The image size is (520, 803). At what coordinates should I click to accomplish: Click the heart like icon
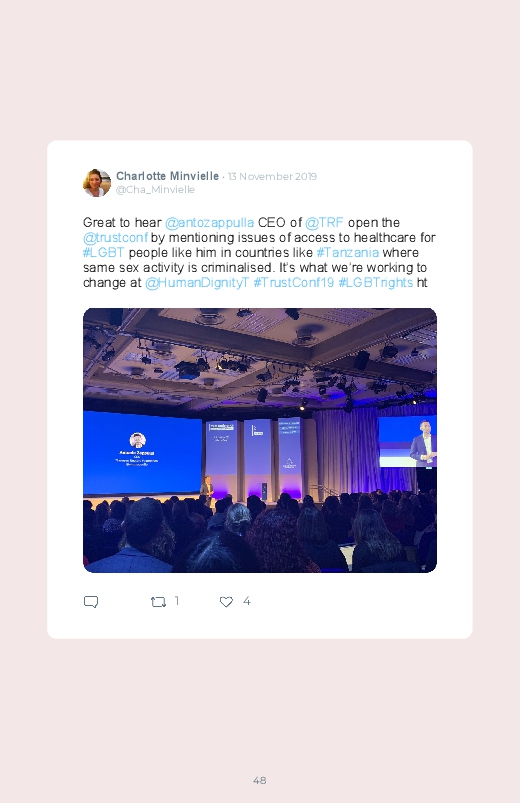226,602
